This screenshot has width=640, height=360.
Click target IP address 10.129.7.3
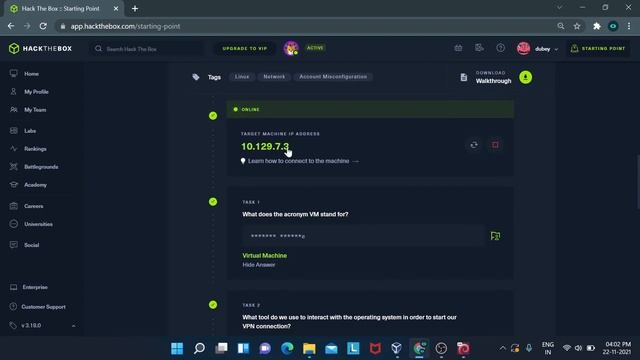[265, 146]
